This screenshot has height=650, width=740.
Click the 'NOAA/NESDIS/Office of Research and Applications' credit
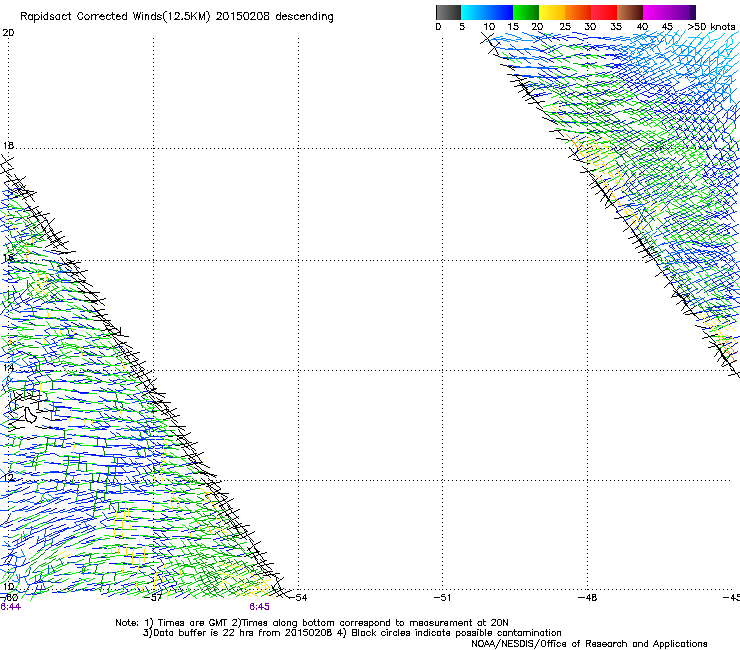589,644
